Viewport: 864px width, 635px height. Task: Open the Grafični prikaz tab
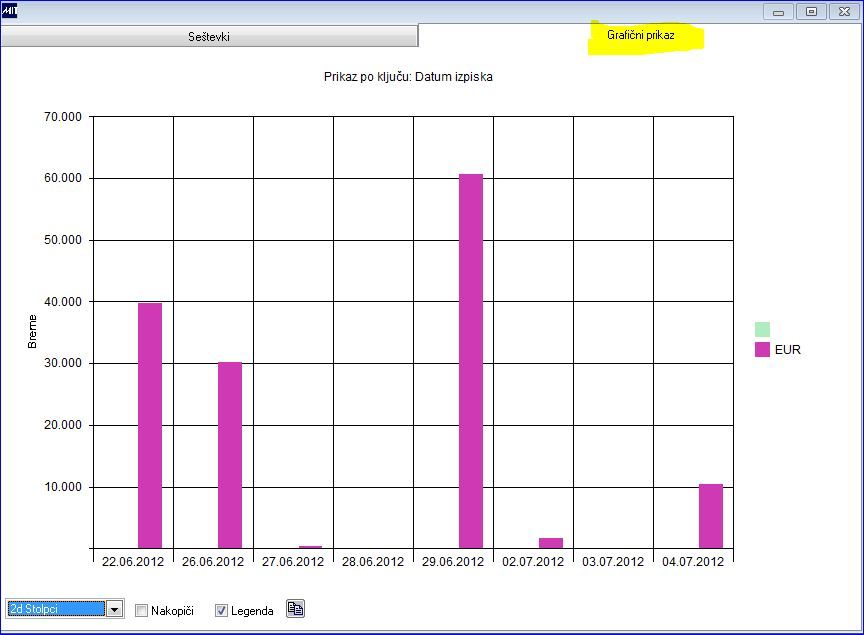[x=640, y=35]
